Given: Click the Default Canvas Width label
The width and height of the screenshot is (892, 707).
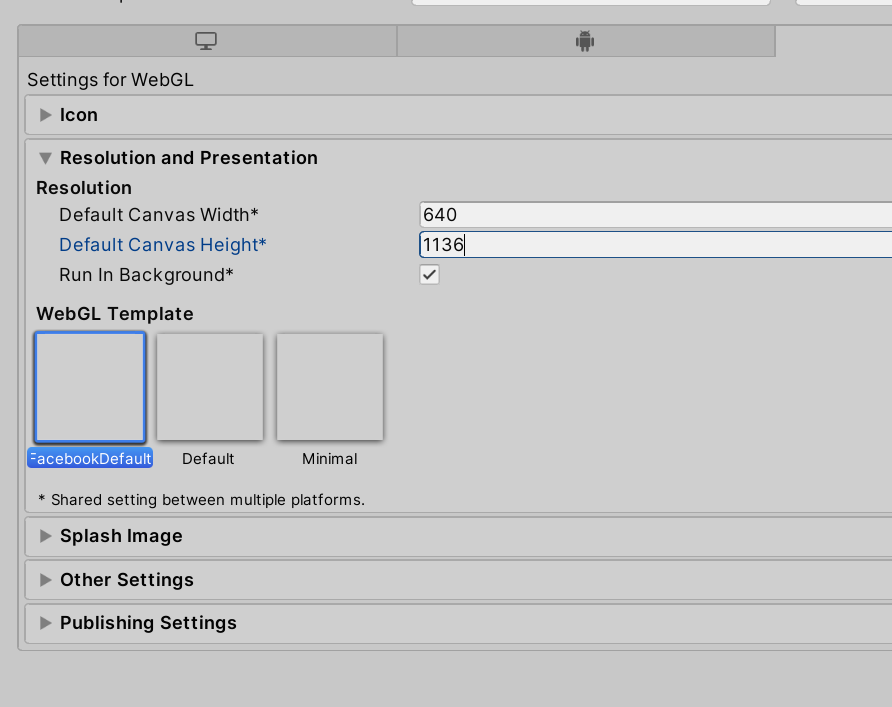Looking at the screenshot, I should pos(158,214).
